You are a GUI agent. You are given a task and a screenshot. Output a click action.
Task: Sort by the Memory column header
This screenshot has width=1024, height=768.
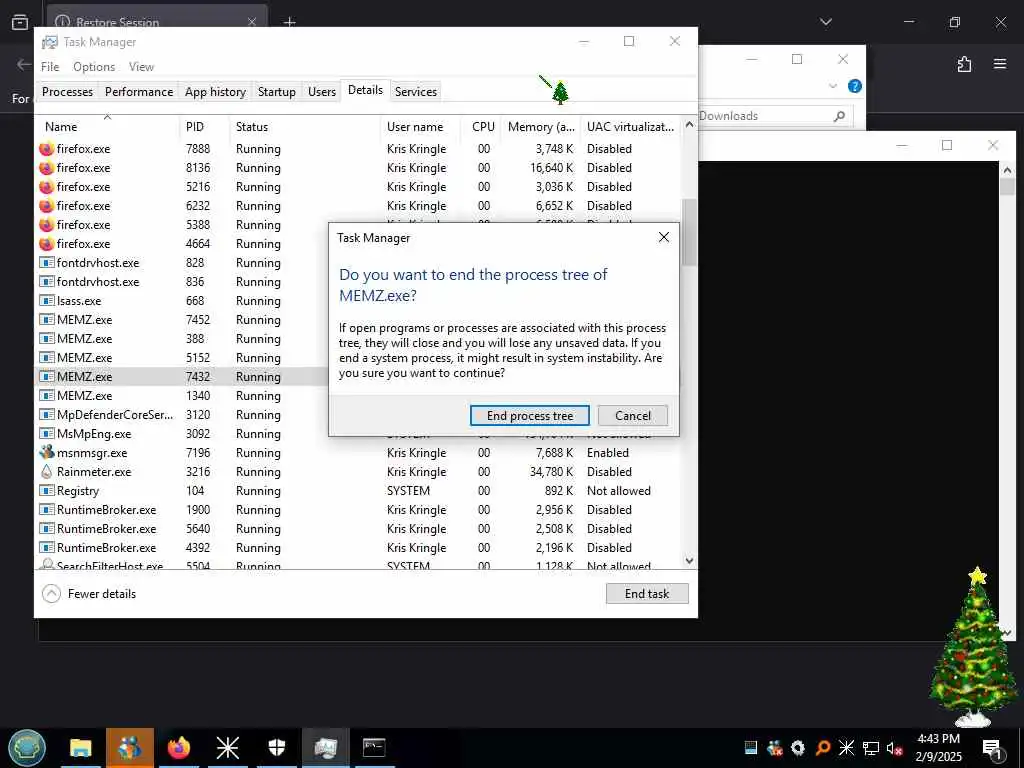(541, 127)
